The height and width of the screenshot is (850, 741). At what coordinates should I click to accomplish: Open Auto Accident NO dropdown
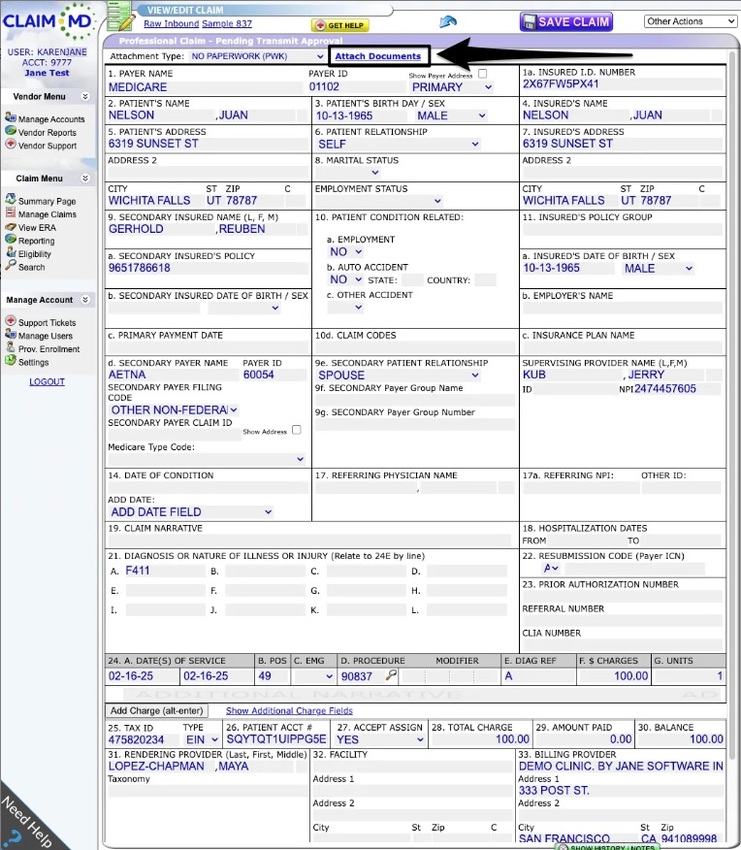(346, 280)
